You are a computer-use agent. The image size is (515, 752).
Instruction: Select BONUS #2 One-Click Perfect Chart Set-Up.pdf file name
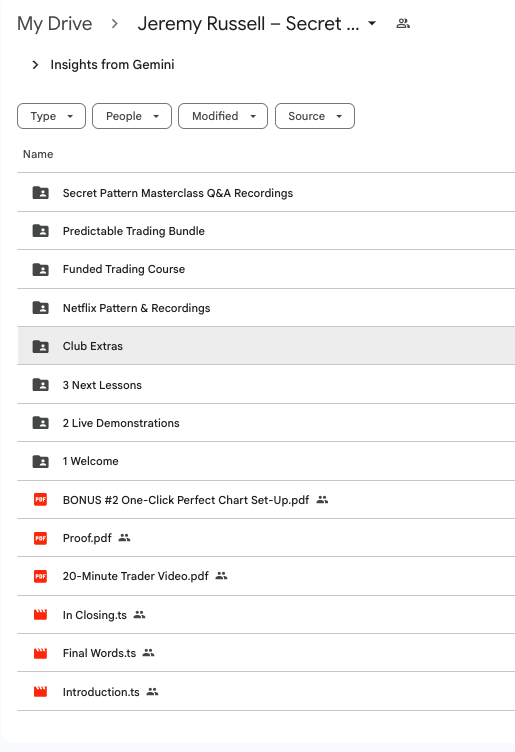tap(186, 500)
